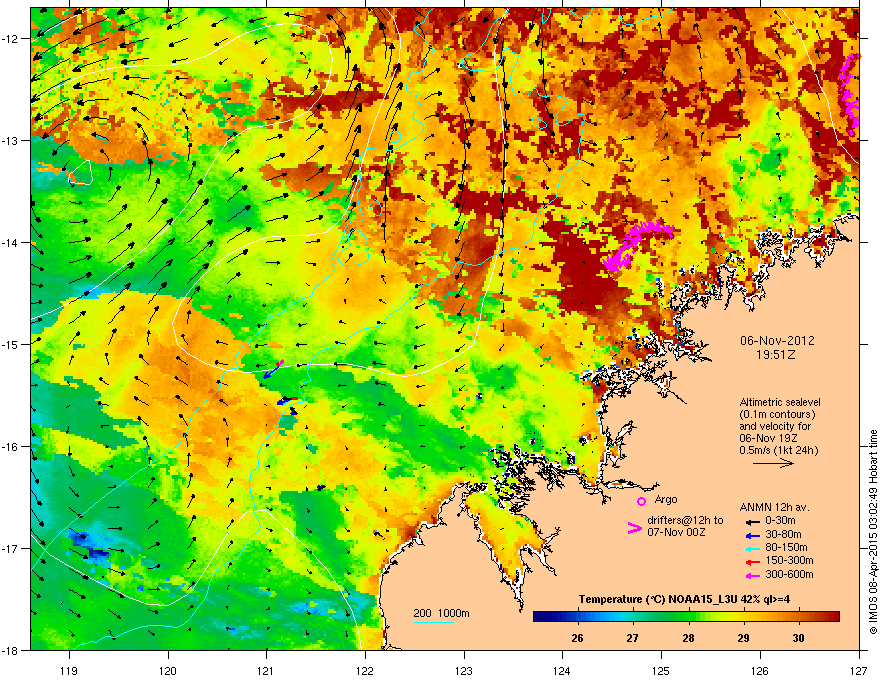Image resolution: width=880 pixels, height=680 pixels.
Task: Click the magenta arrow beside 300-600m
Action: click(x=752, y=575)
